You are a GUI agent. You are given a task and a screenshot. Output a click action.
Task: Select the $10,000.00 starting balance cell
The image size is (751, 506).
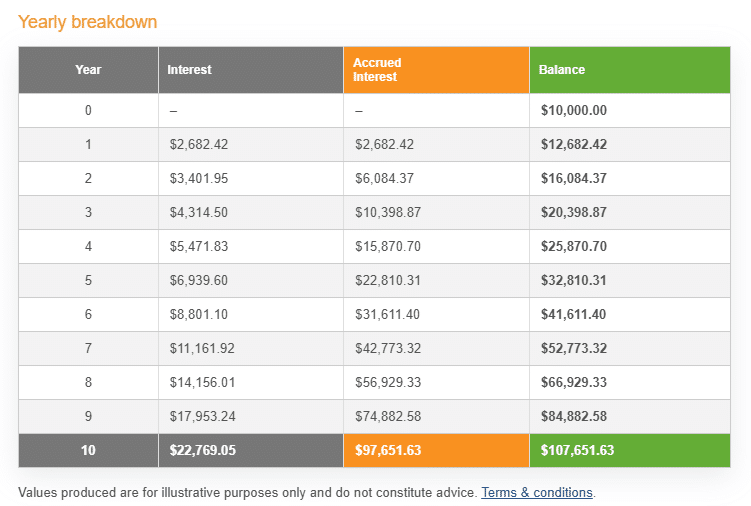point(573,110)
